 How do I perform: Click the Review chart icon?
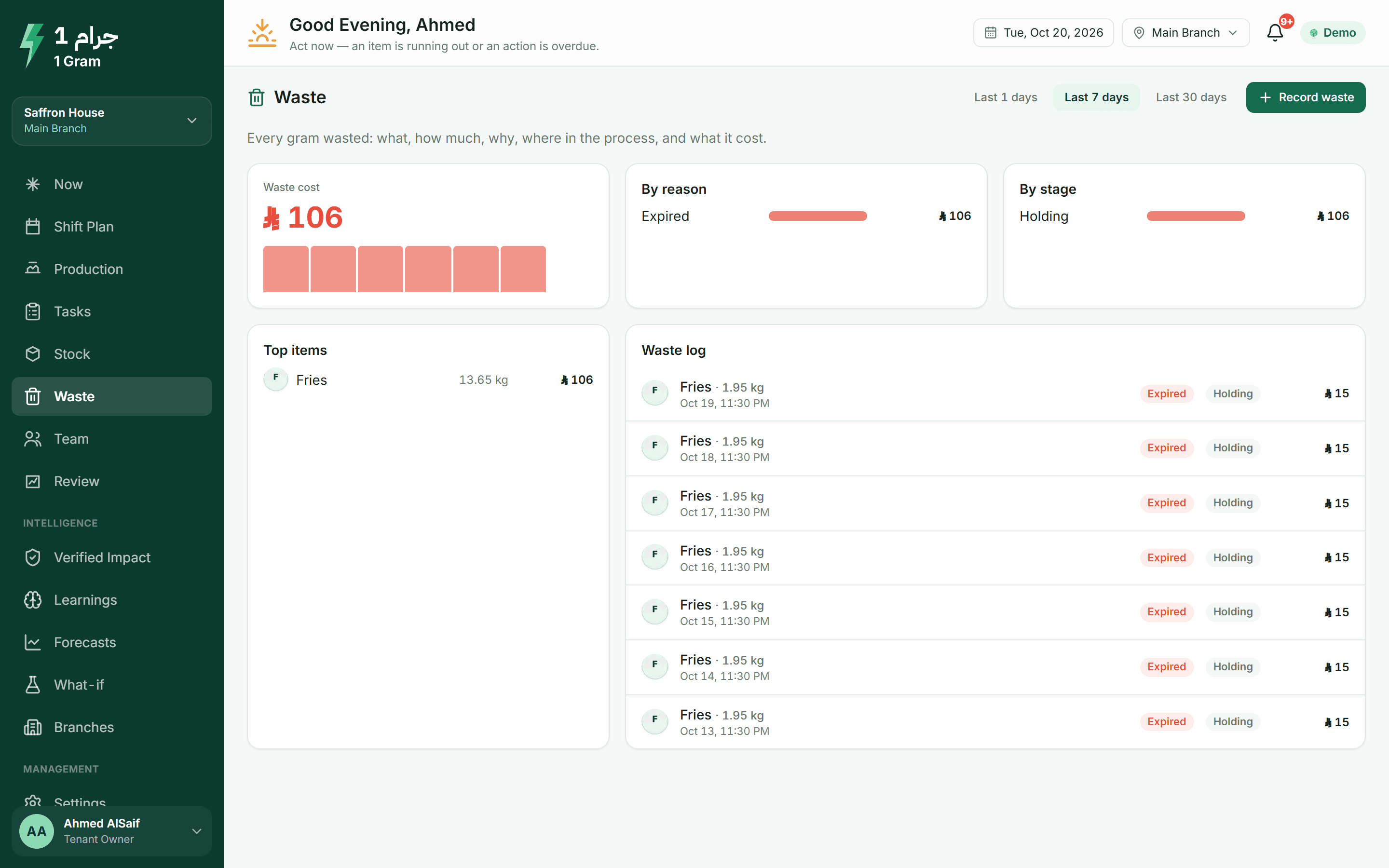tap(33, 481)
